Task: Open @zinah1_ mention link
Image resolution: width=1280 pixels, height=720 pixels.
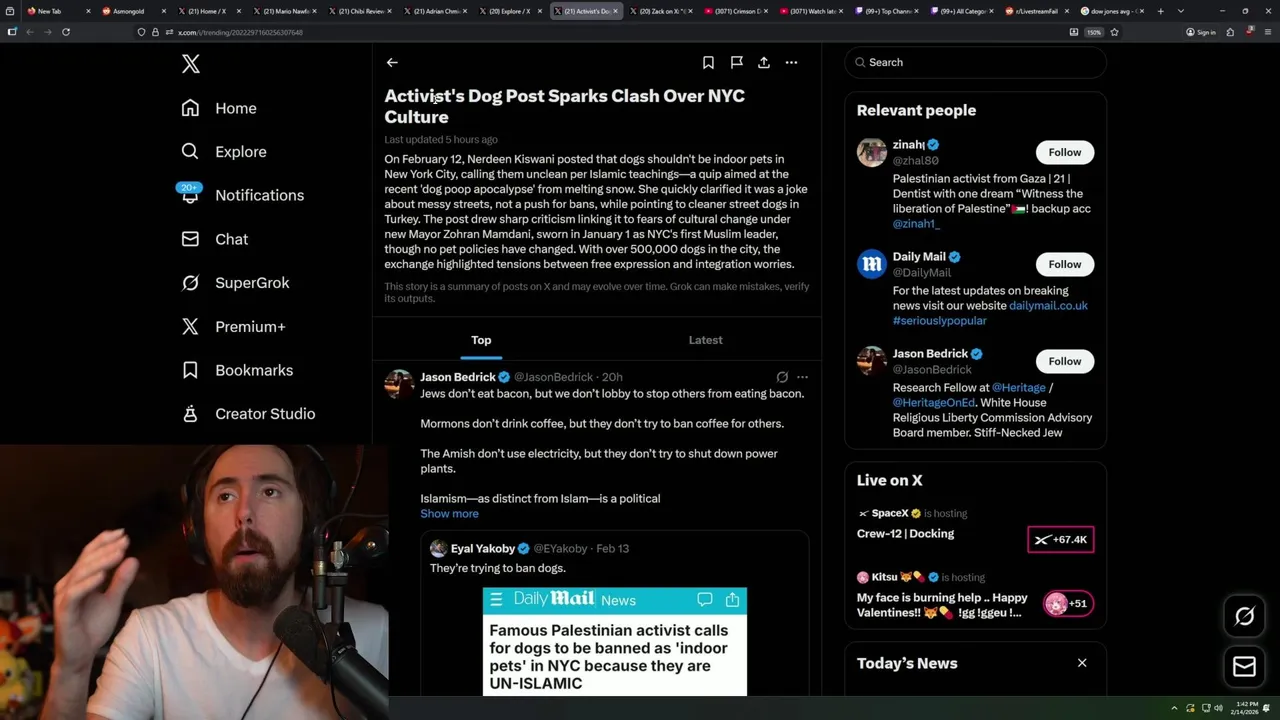Action: pos(916,224)
